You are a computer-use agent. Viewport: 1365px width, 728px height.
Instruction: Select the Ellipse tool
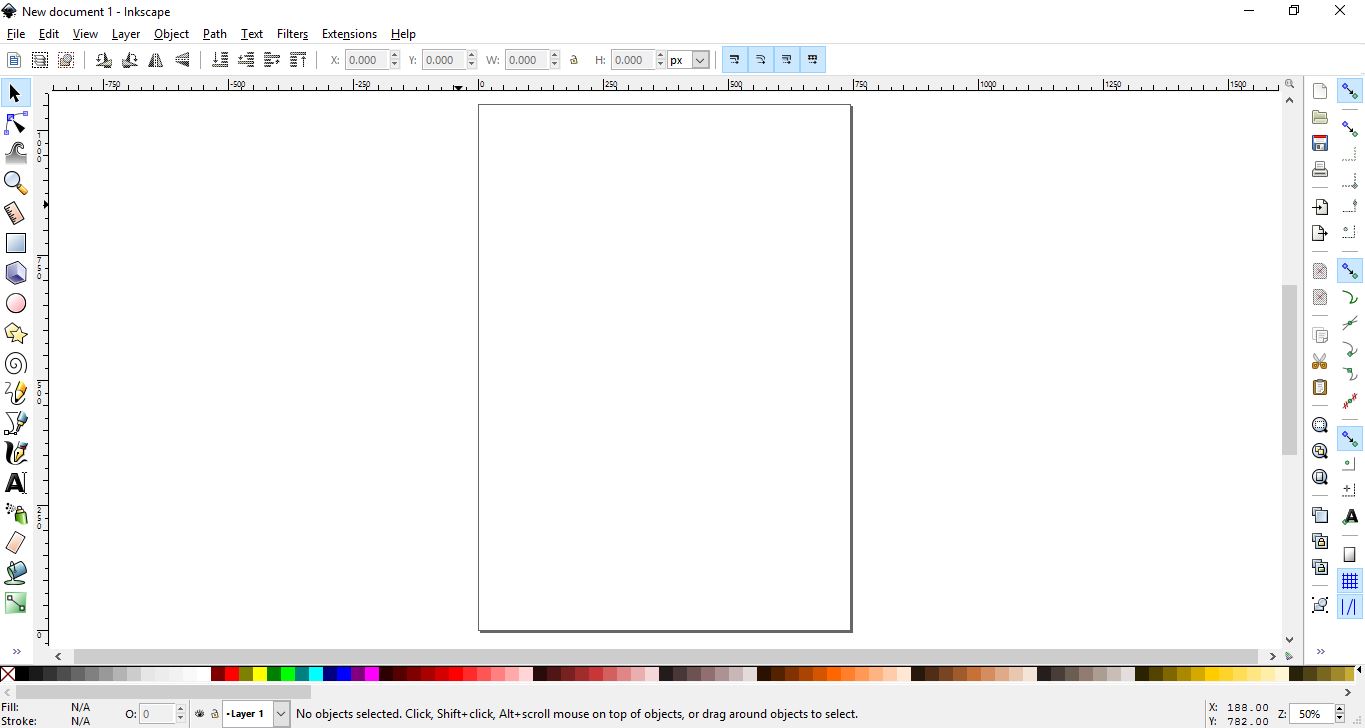[16, 302]
